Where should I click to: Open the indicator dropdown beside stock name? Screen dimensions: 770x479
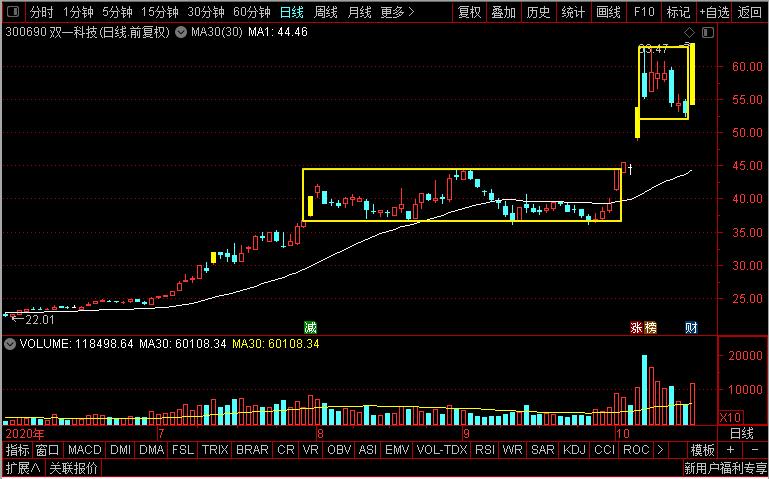pyautogui.click(x=181, y=32)
